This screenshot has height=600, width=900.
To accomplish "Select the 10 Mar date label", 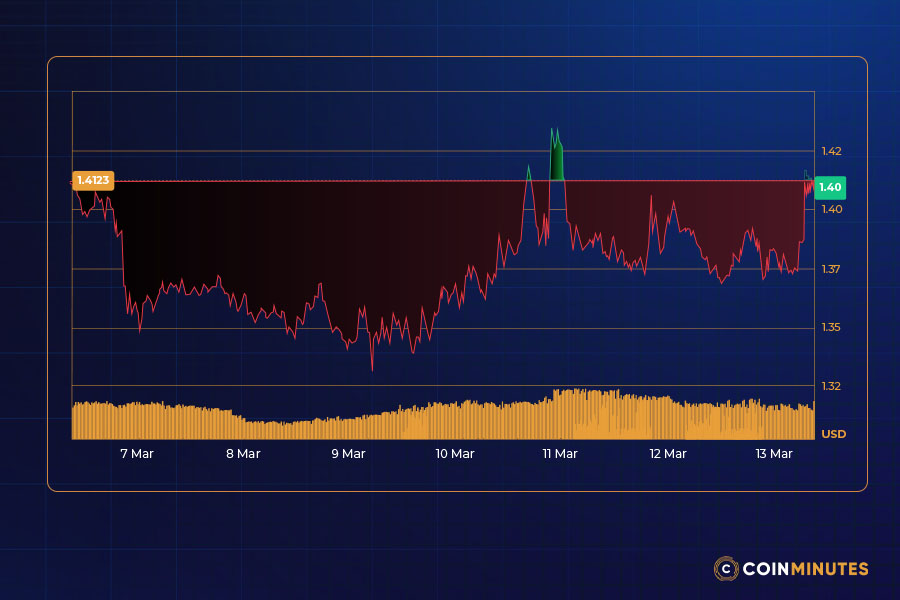I will click(455, 454).
